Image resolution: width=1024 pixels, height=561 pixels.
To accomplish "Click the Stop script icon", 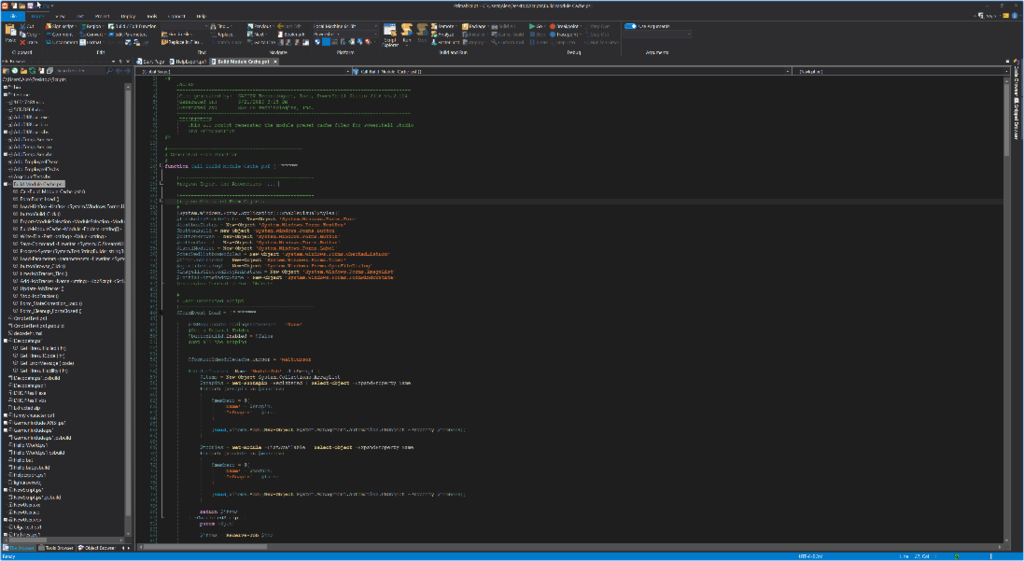I will click(x=422, y=31).
